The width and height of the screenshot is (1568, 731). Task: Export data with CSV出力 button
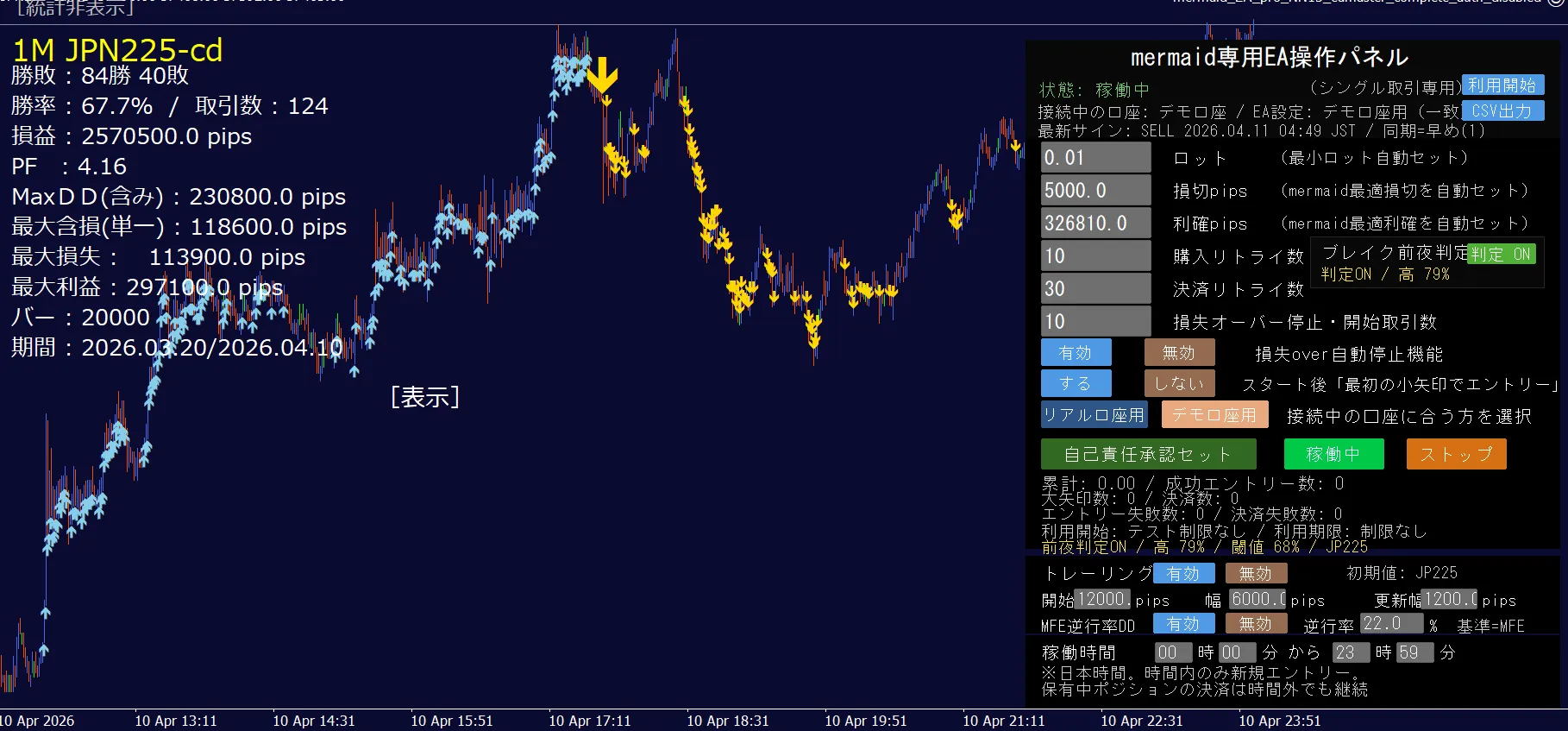(x=1502, y=111)
